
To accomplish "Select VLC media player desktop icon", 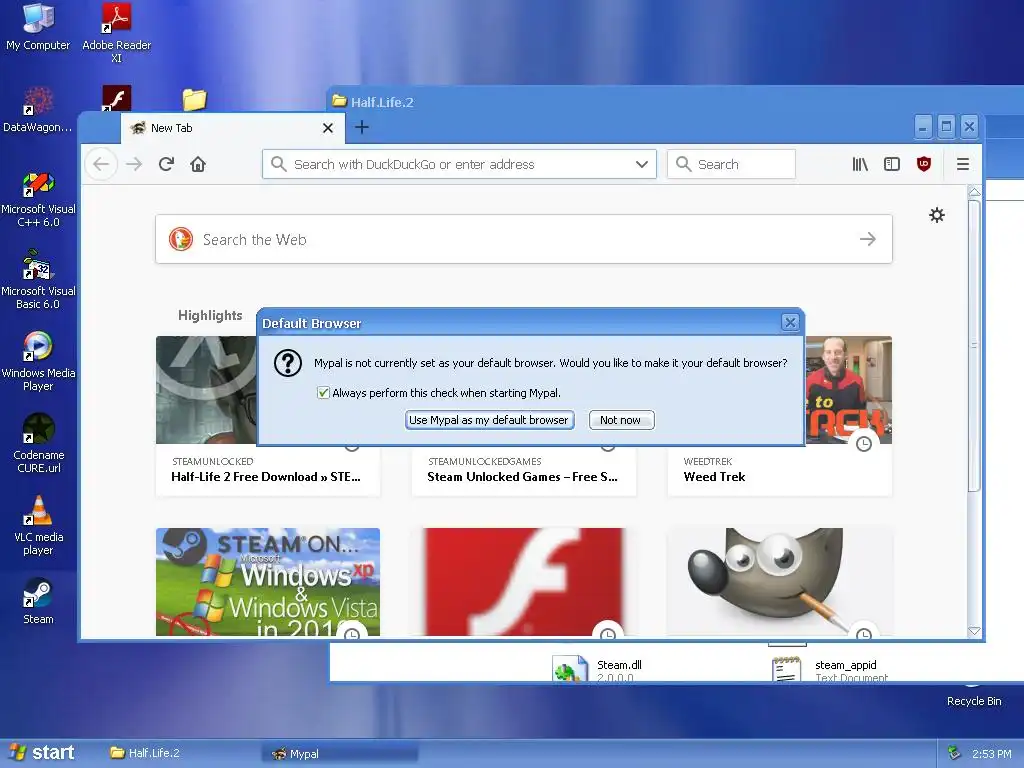I will tap(38, 526).
